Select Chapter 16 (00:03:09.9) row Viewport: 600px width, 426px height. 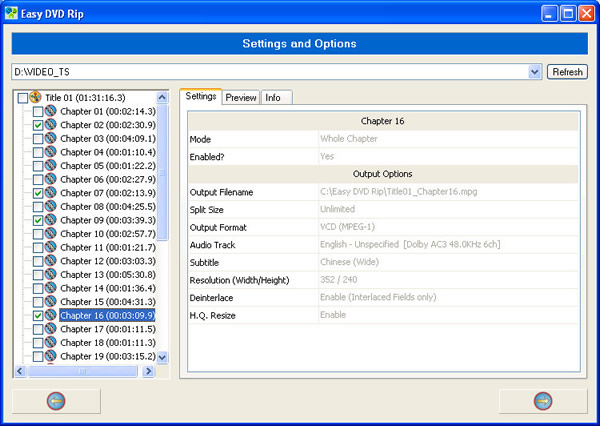pyautogui.click(x=108, y=315)
